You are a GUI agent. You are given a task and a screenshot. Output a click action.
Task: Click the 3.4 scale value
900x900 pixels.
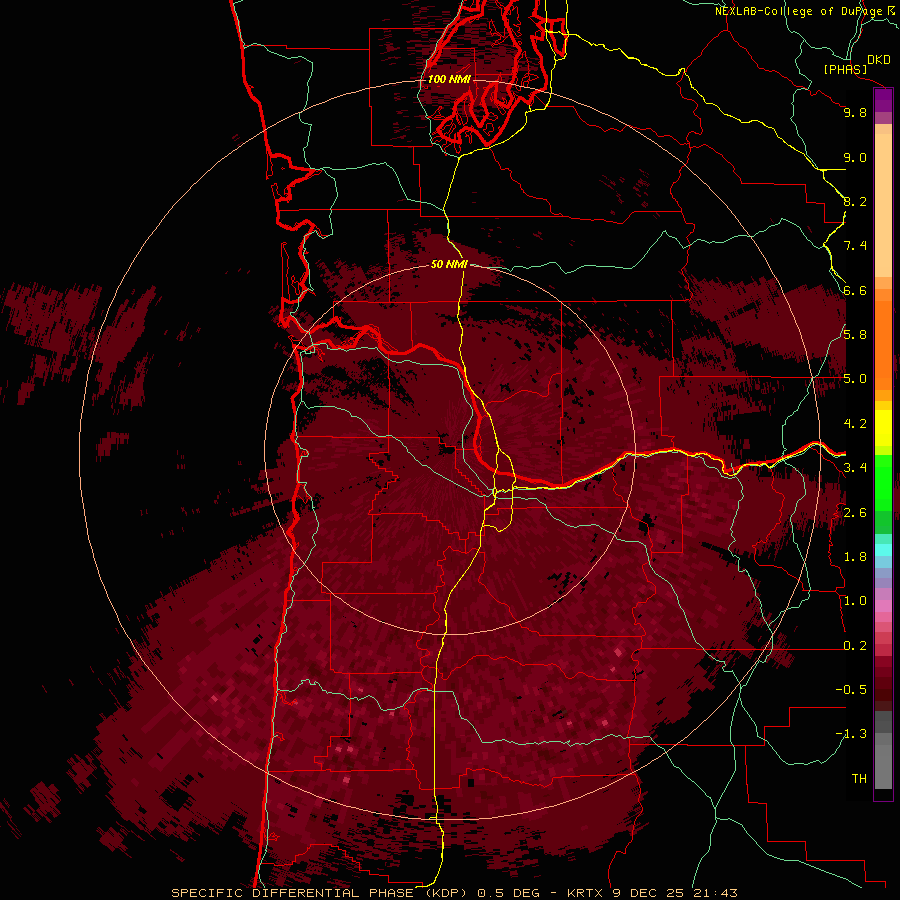[855, 468]
